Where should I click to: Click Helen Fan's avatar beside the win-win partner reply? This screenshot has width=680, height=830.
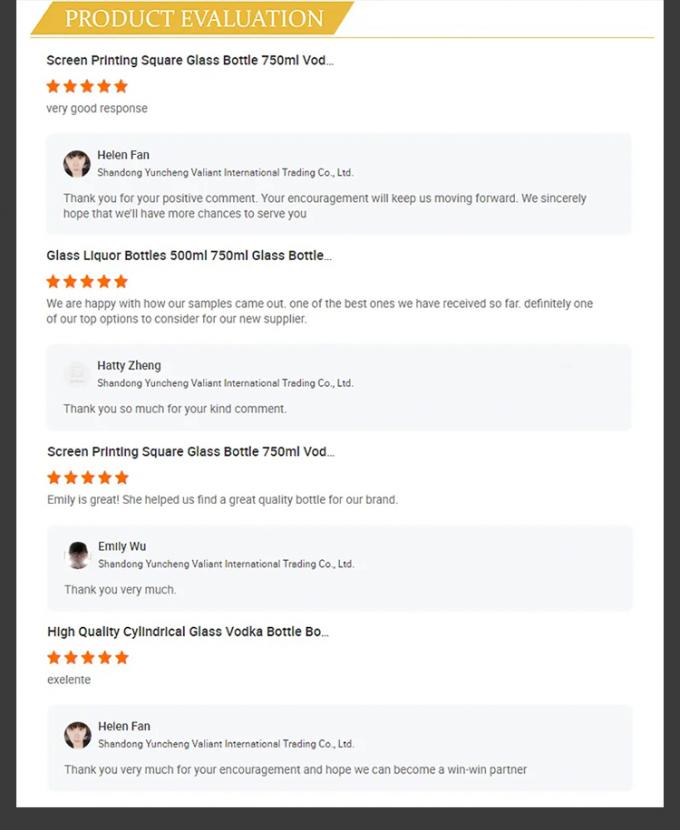coord(77,735)
